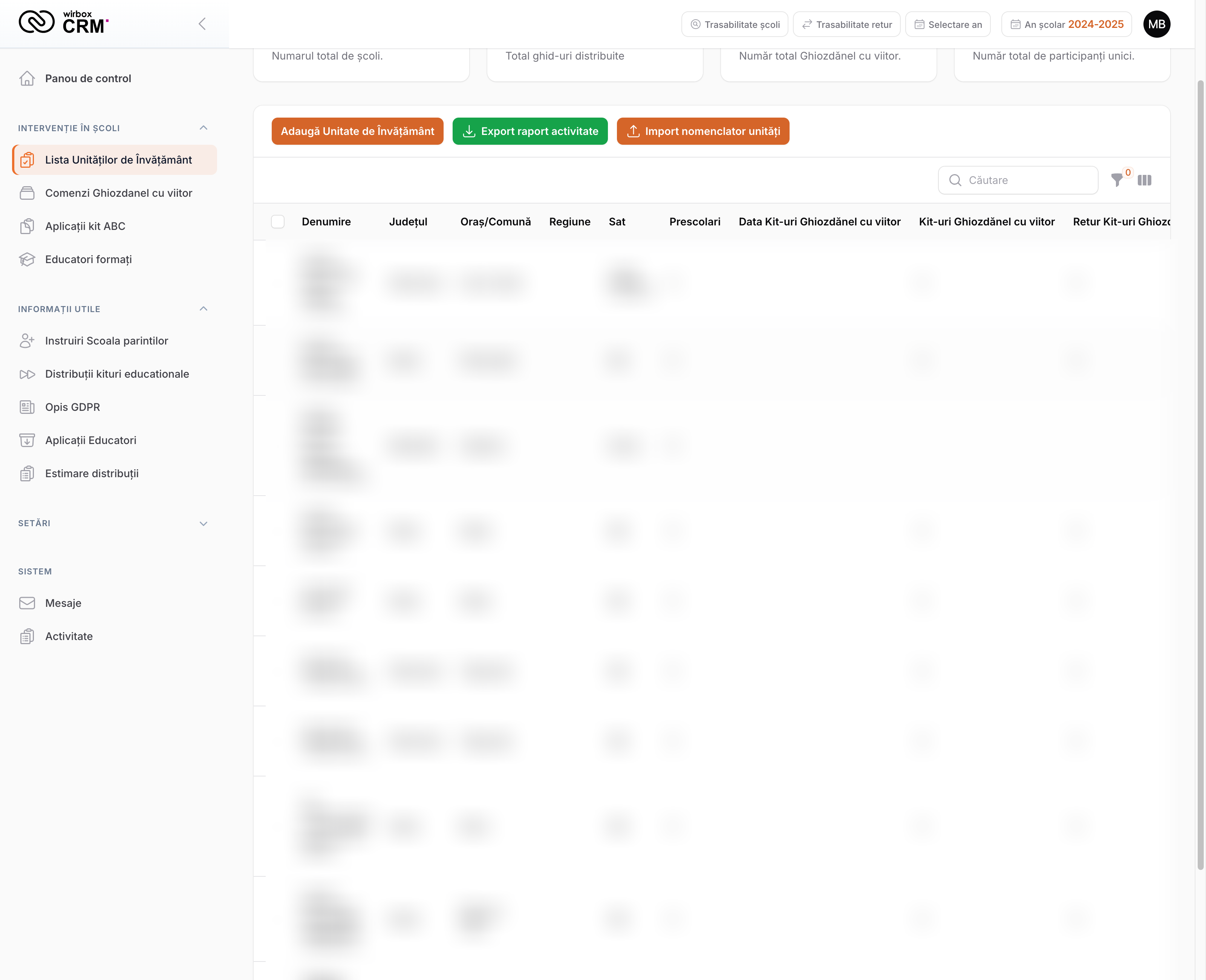Click the Opis GDPR newspaper icon
This screenshot has width=1206, height=980.
[27, 407]
